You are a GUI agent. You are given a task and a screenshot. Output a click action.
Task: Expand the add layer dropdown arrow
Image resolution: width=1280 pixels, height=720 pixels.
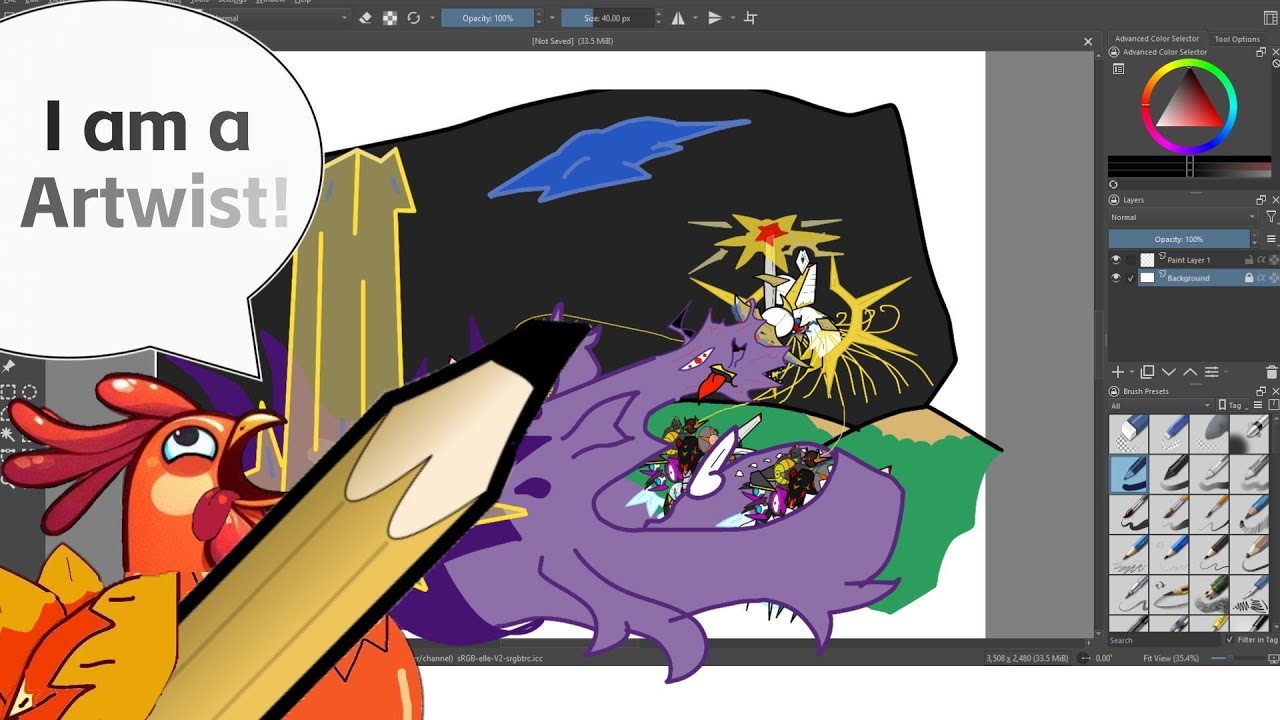coord(1131,372)
